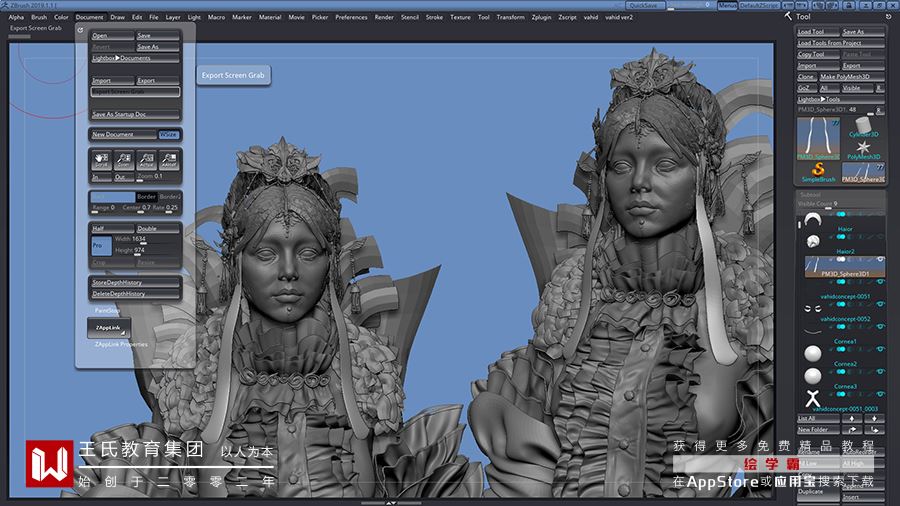
Task: Click the Tool palette wrench icon
Action: point(788,16)
